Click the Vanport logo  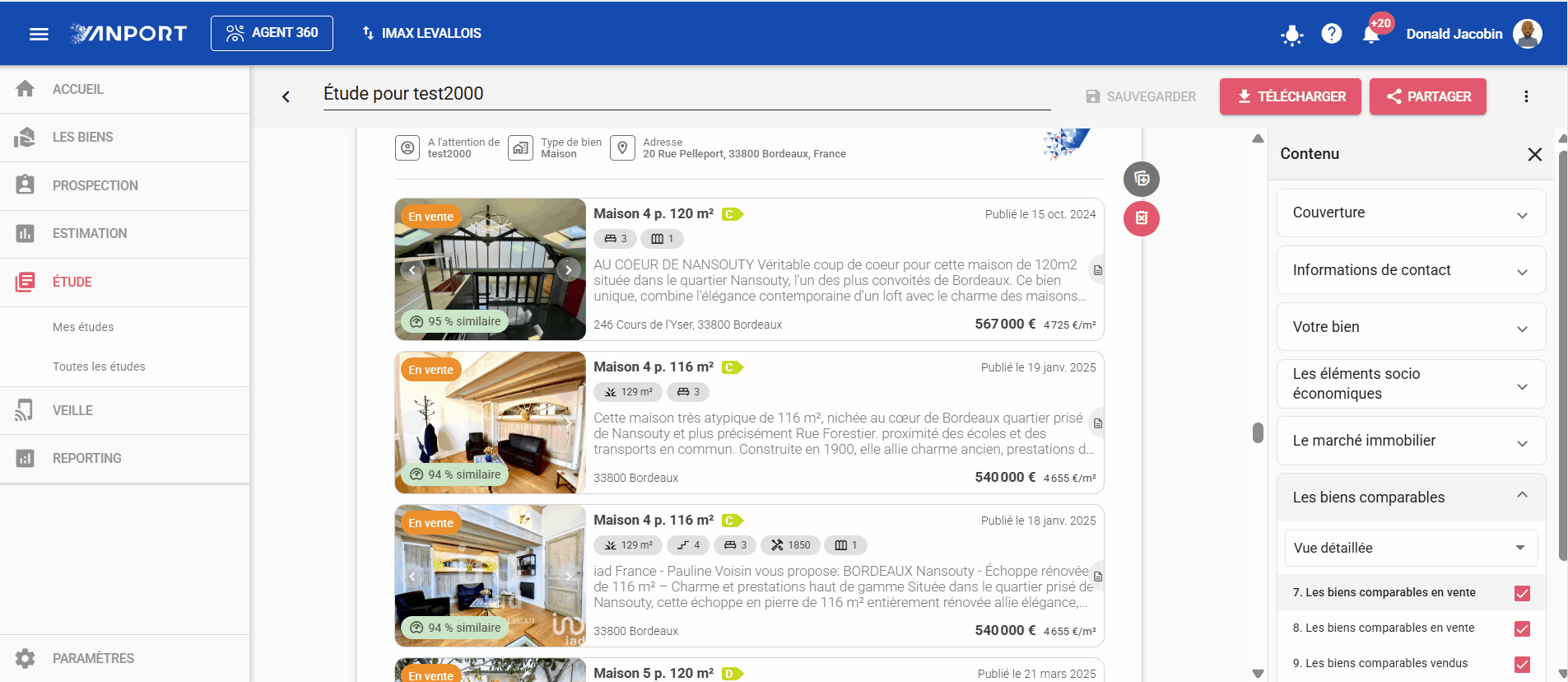(128, 34)
